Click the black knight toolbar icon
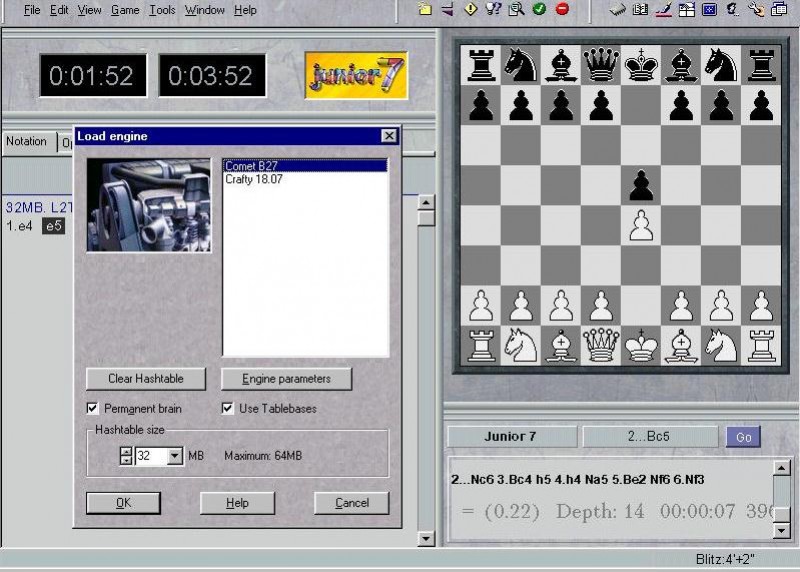Image resolution: width=800 pixels, height=572 pixels. coord(733,9)
